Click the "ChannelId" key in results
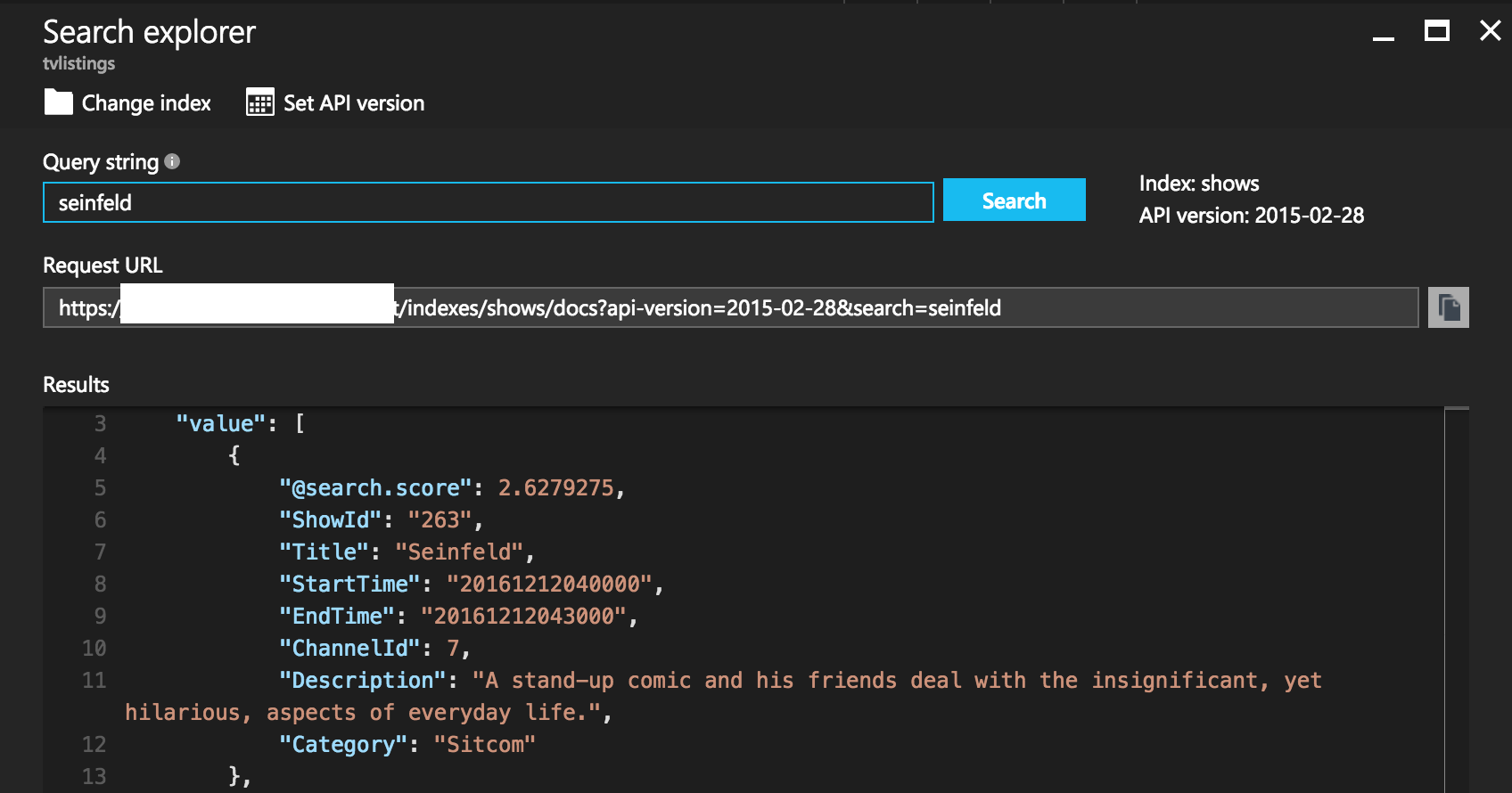 pyautogui.click(x=350, y=648)
